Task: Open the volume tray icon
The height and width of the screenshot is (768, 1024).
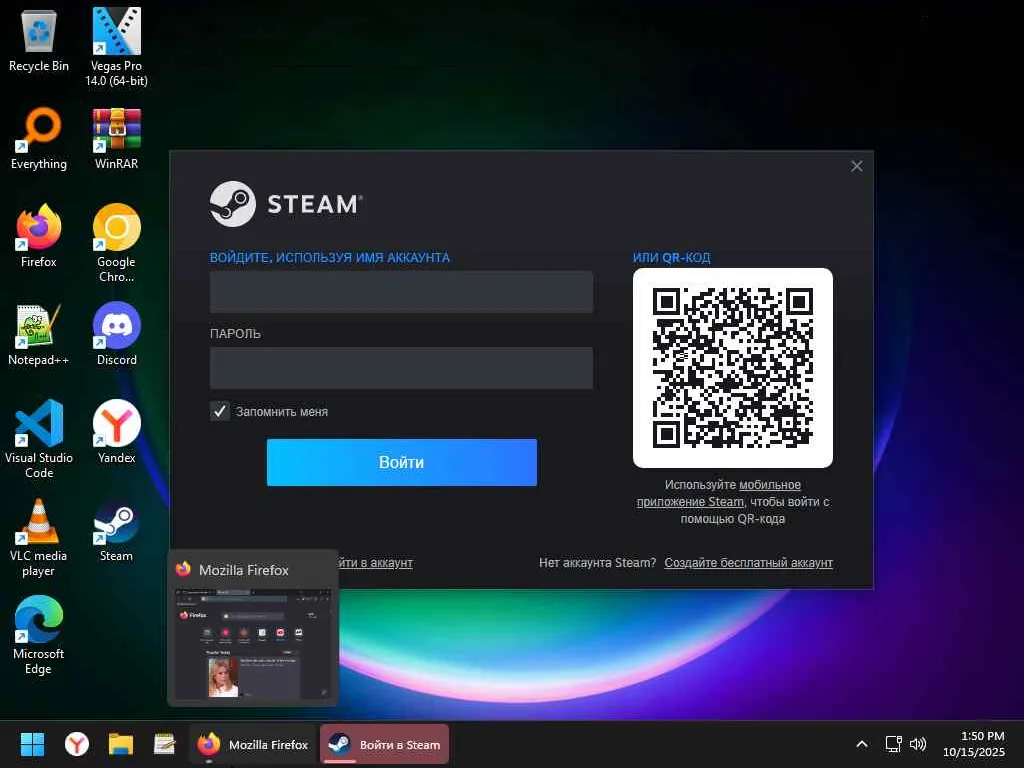Action: [x=918, y=744]
